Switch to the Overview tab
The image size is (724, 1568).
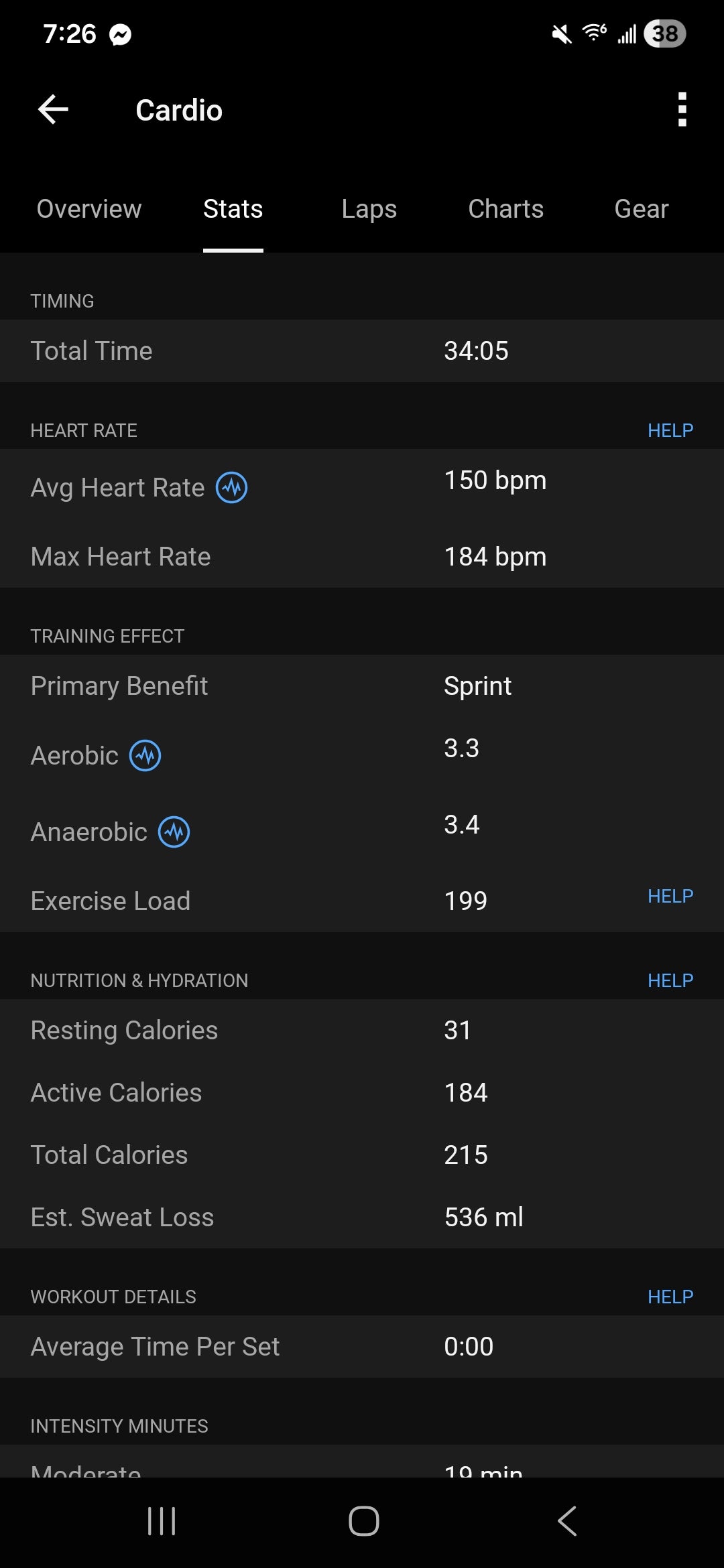tap(89, 209)
